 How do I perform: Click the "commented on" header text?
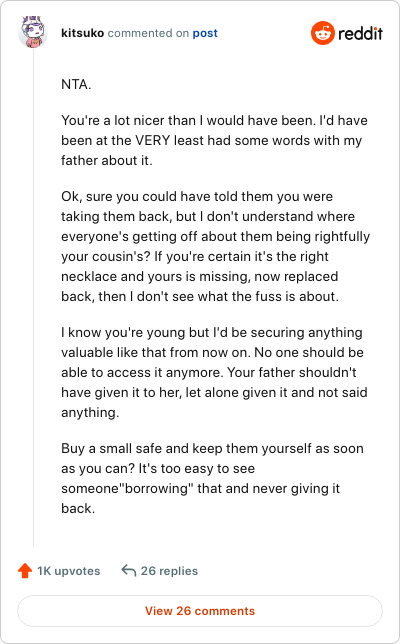148,33
